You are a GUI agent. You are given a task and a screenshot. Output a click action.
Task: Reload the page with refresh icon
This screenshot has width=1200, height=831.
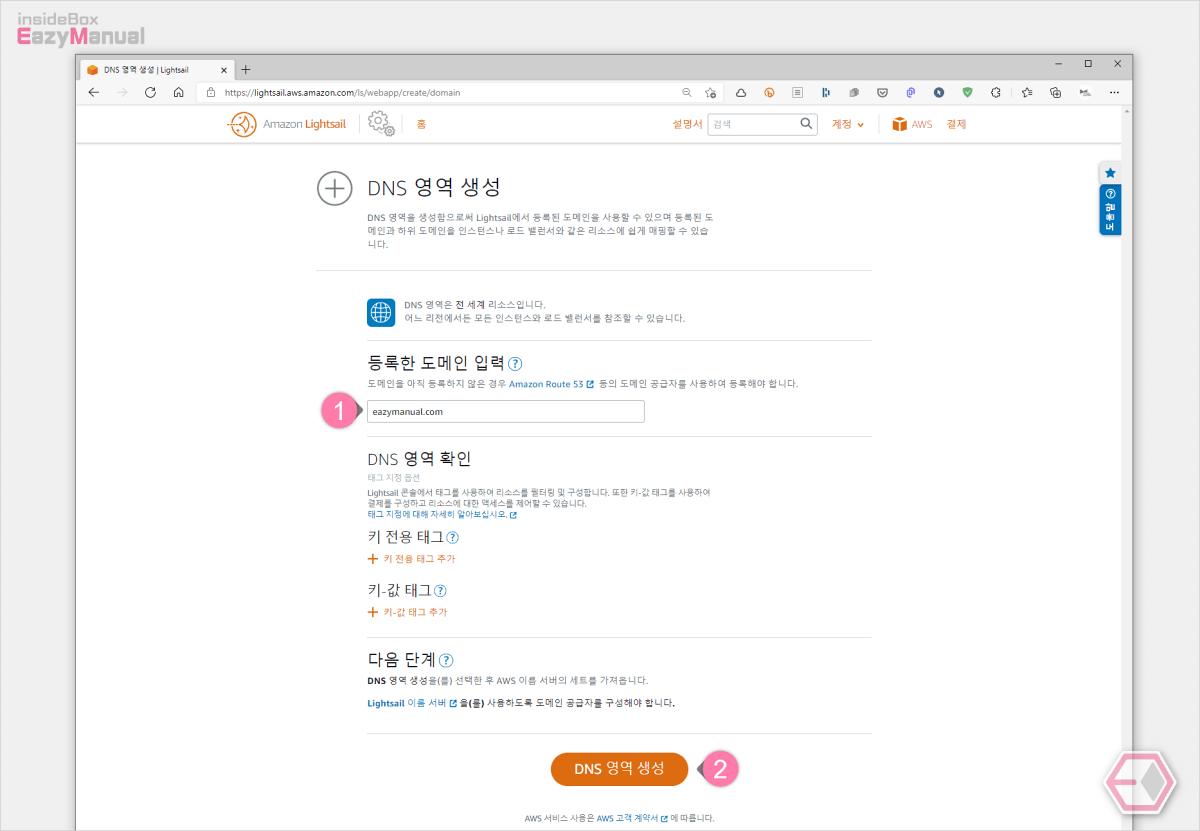[x=150, y=92]
